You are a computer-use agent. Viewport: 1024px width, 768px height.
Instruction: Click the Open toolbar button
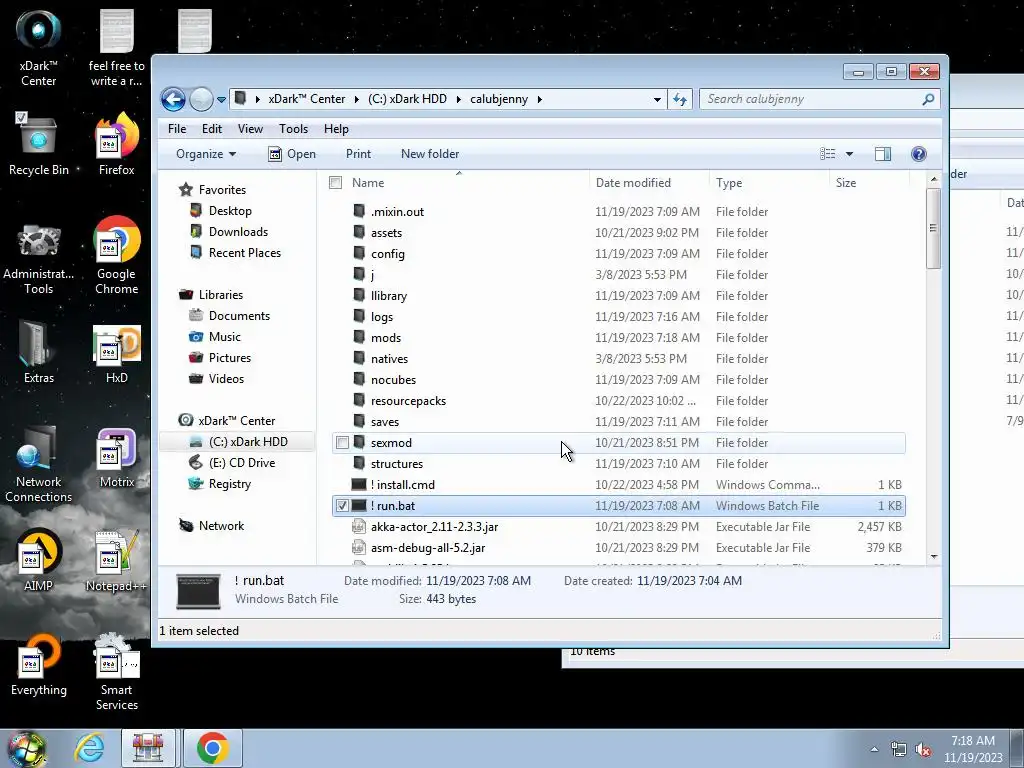(292, 154)
